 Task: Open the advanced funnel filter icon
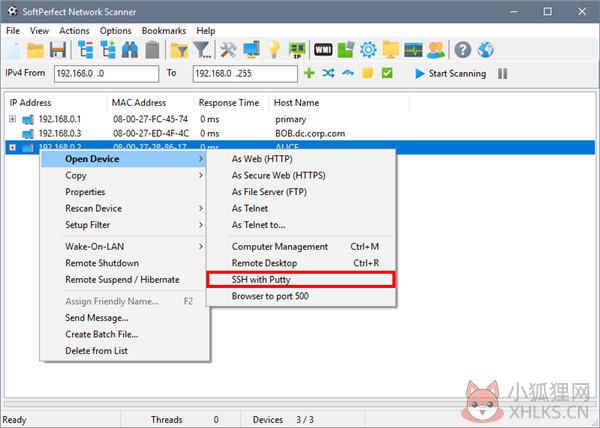(202, 50)
